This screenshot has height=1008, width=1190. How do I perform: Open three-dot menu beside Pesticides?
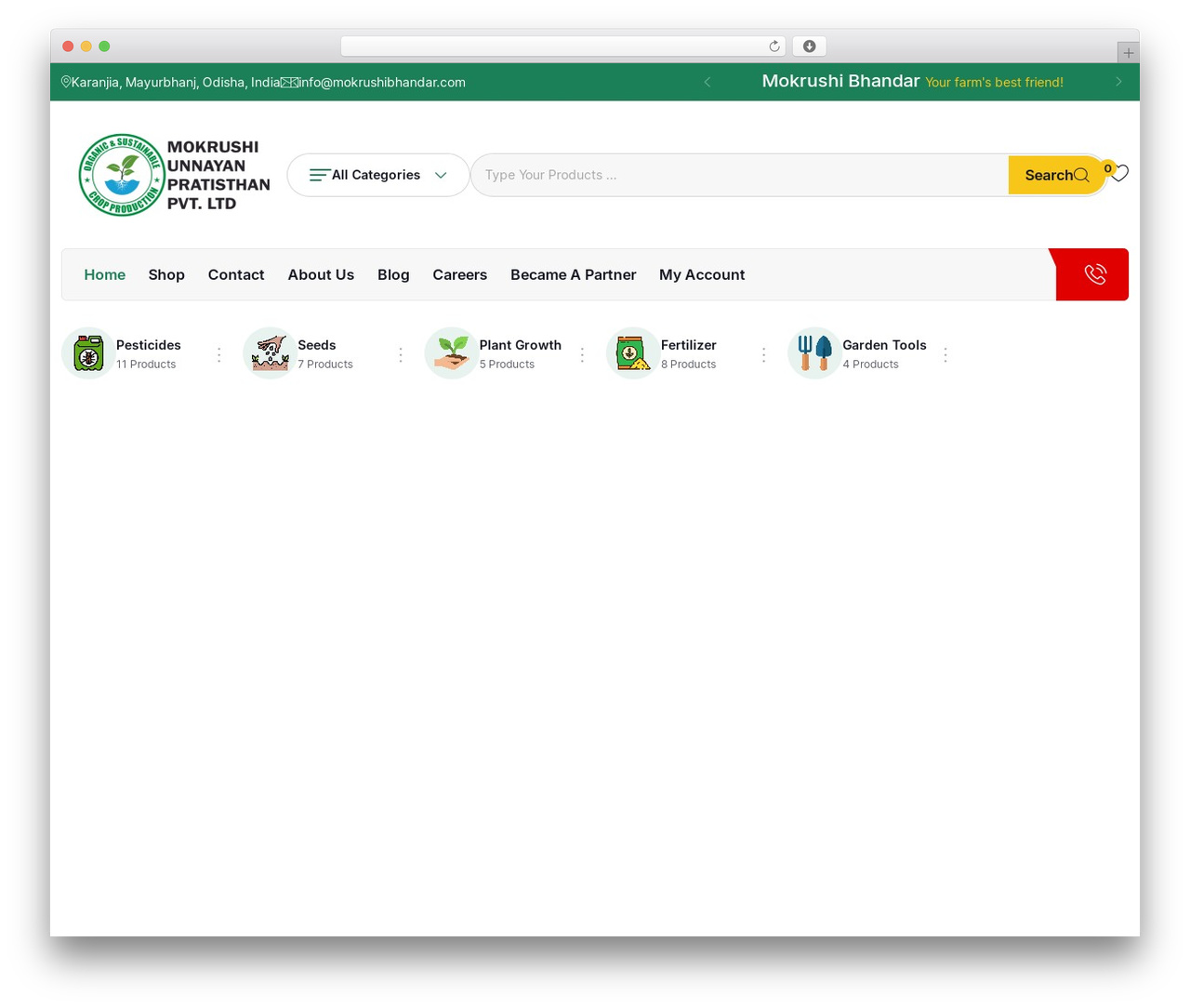(219, 354)
